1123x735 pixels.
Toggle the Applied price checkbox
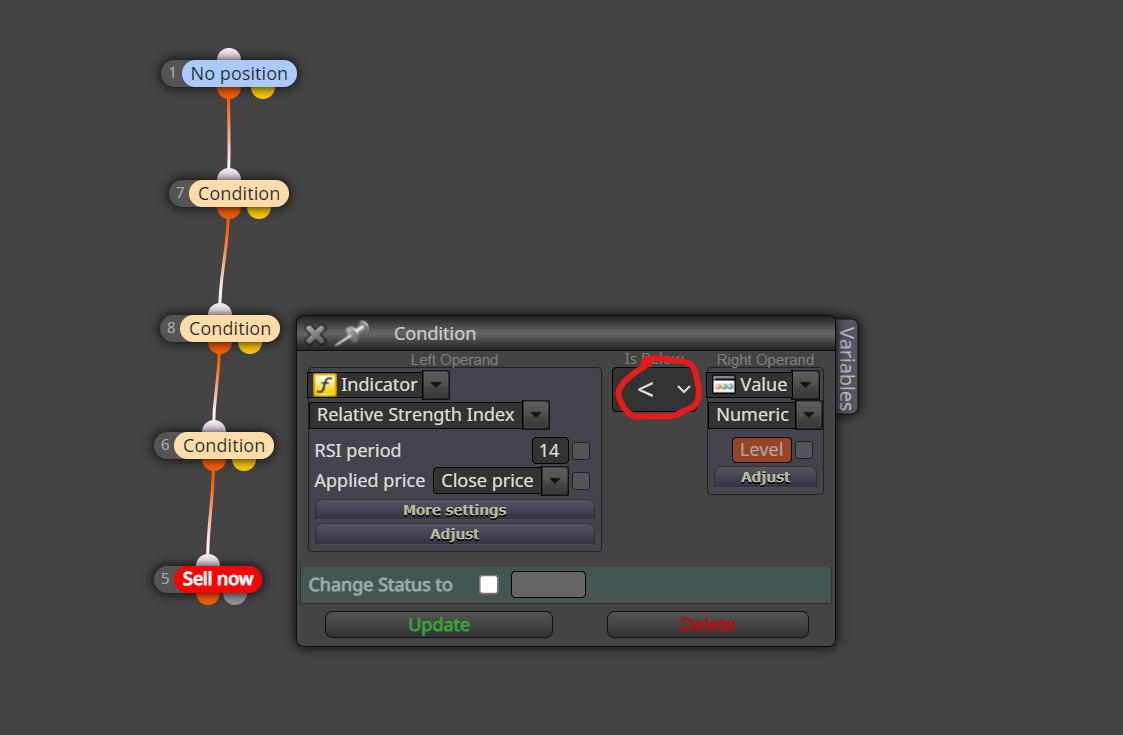point(581,481)
